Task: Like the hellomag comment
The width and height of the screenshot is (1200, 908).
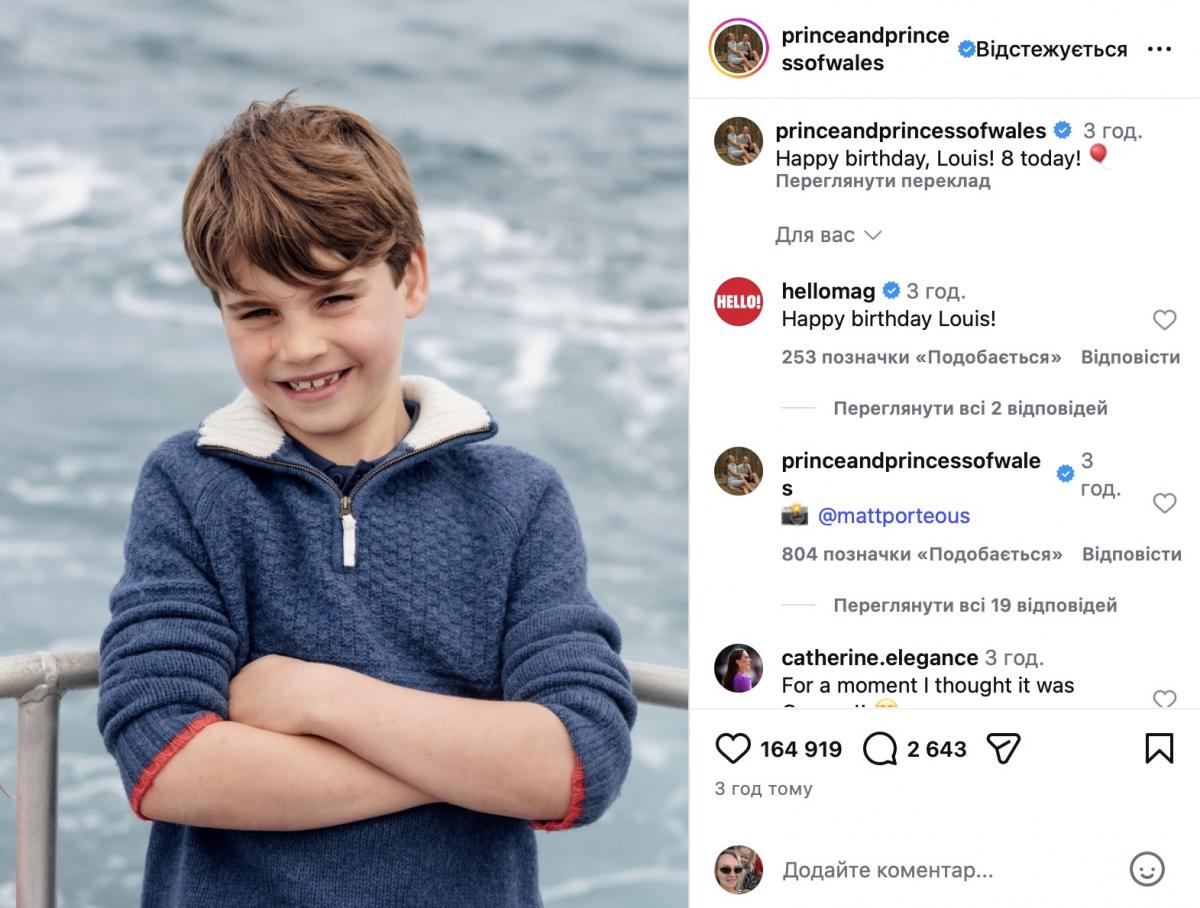Action: (1164, 320)
